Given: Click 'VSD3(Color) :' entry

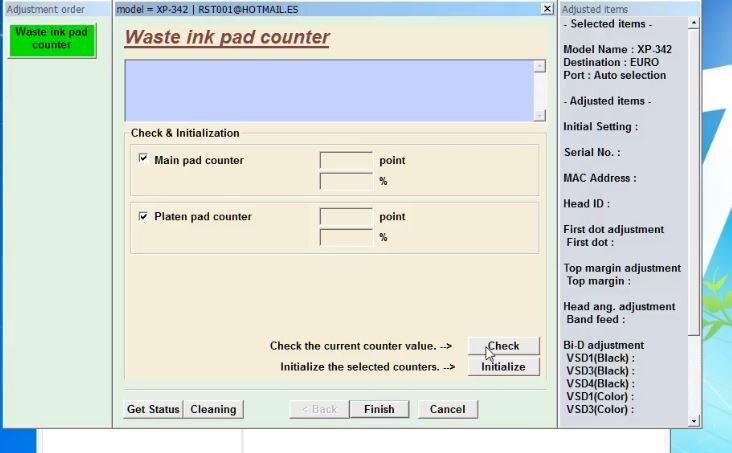Looking at the screenshot, I should coord(600,409).
